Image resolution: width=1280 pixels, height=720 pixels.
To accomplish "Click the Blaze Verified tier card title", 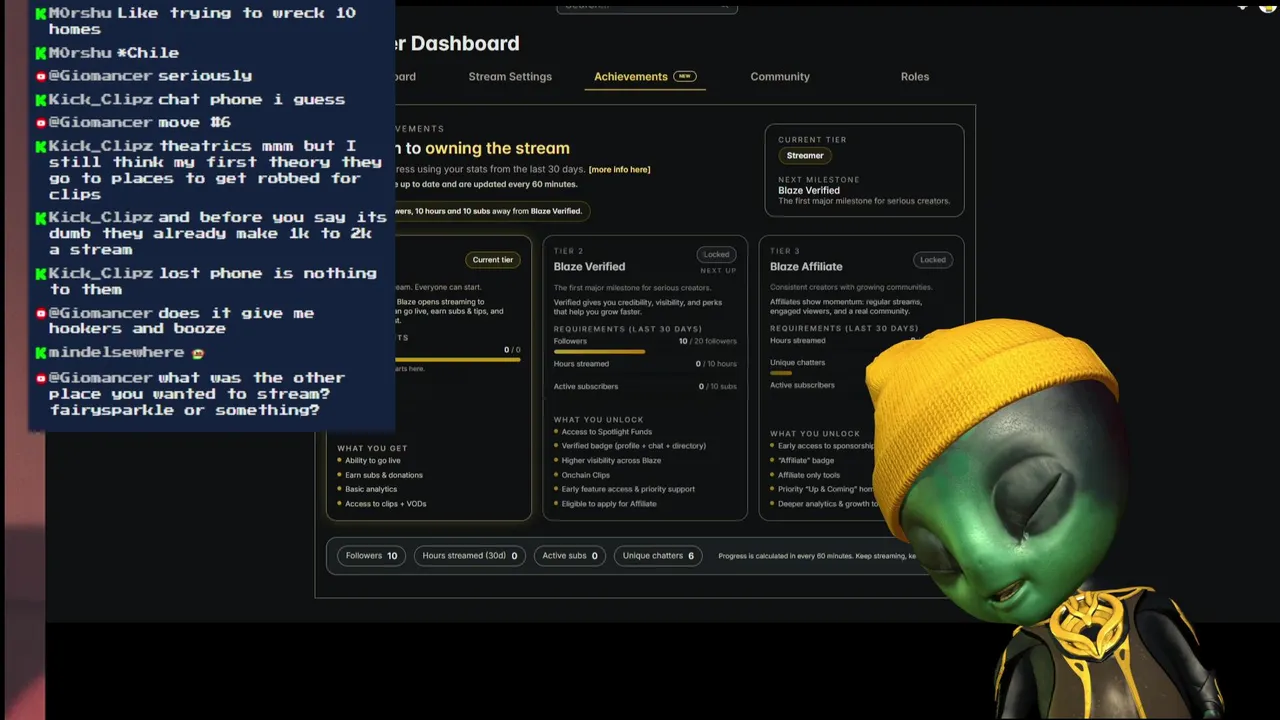I will click(589, 267).
